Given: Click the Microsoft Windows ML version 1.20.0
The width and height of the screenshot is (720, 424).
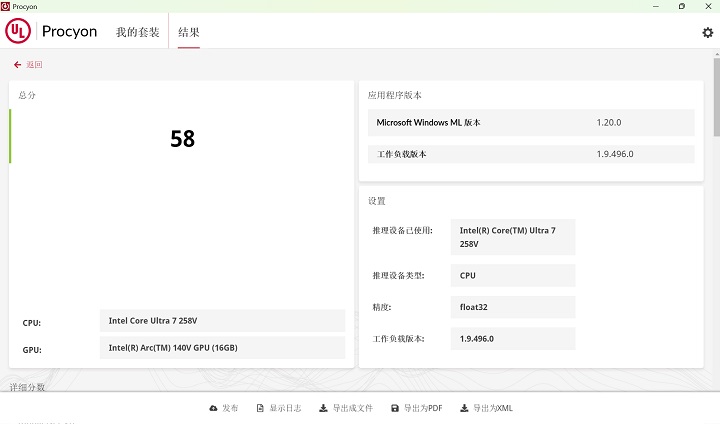Looking at the screenshot, I should point(609,123).
